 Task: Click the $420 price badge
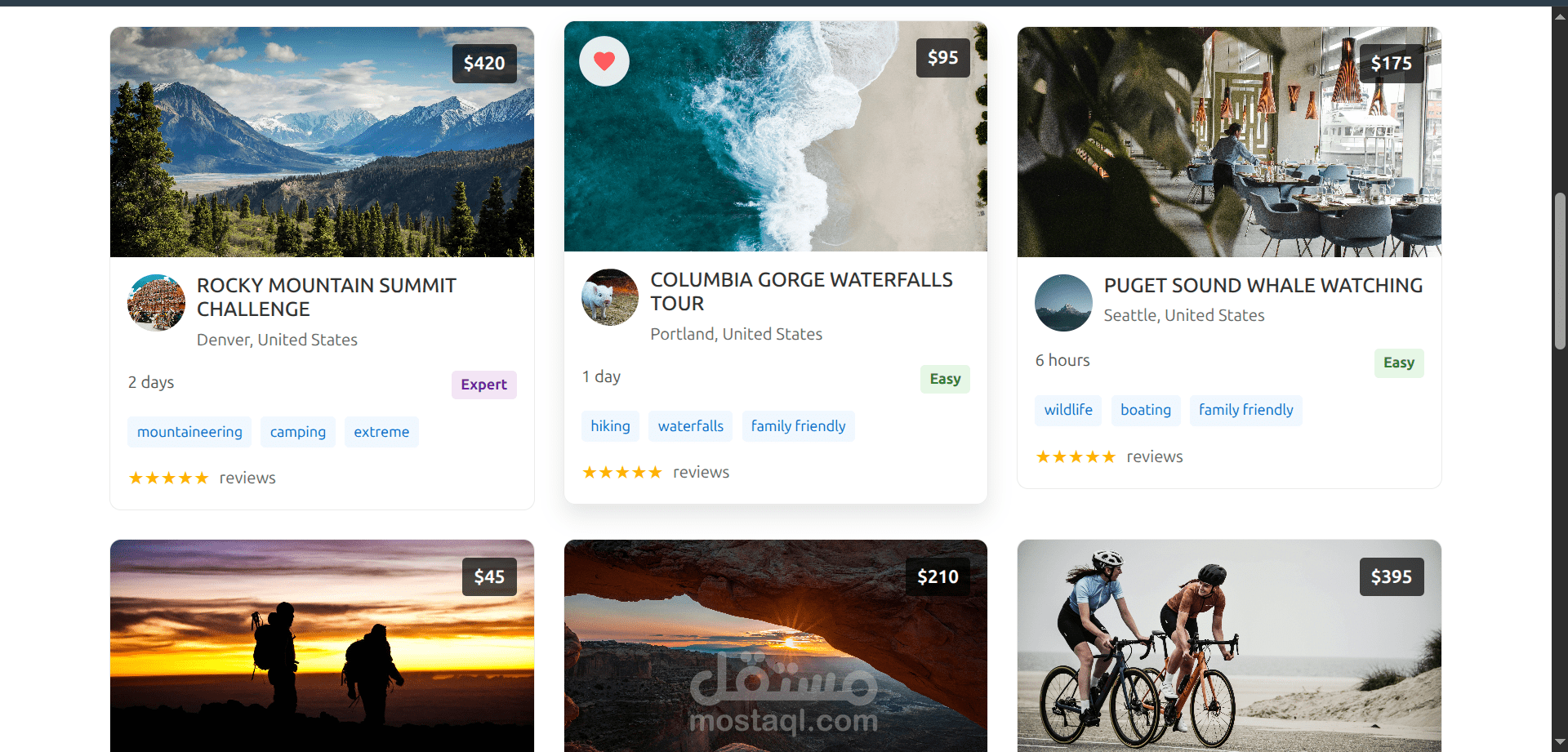click(x=484, y=64)
